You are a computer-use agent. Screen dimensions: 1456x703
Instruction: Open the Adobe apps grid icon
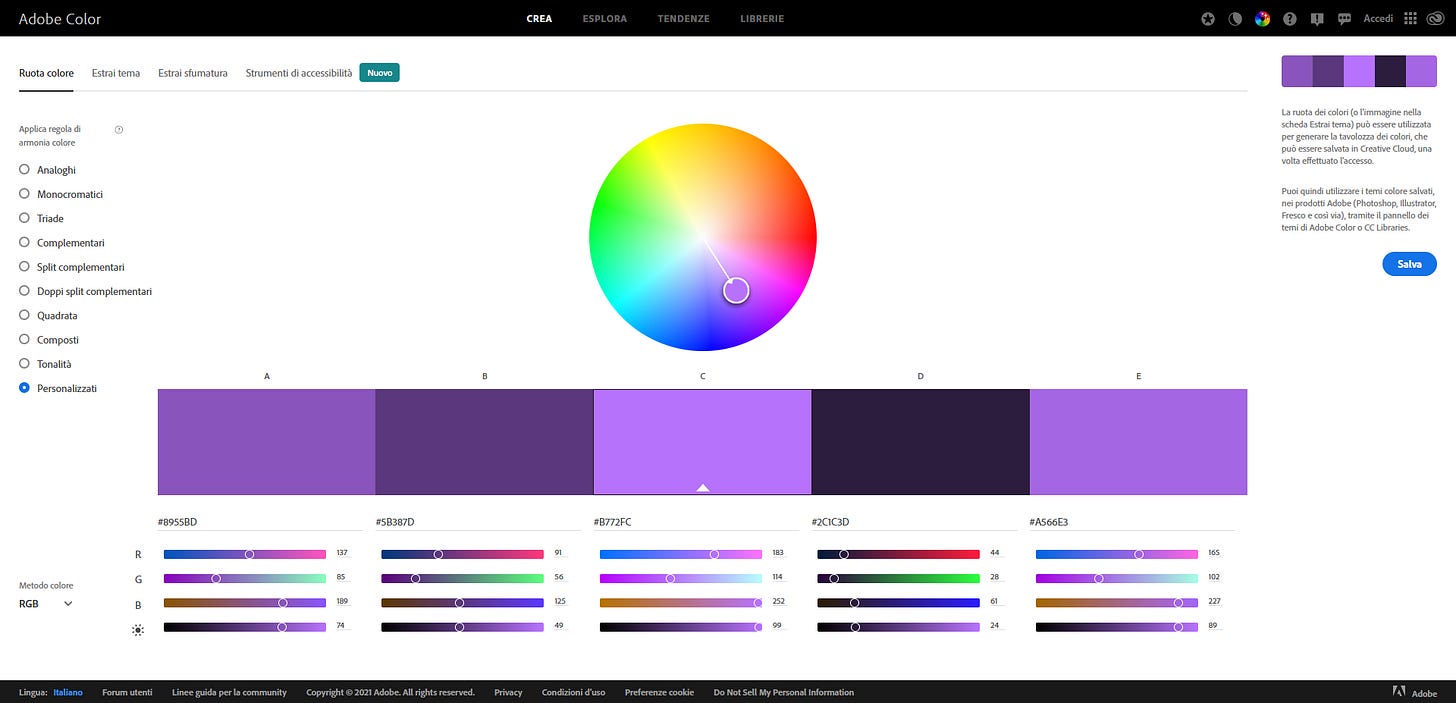click(1411, 18)
